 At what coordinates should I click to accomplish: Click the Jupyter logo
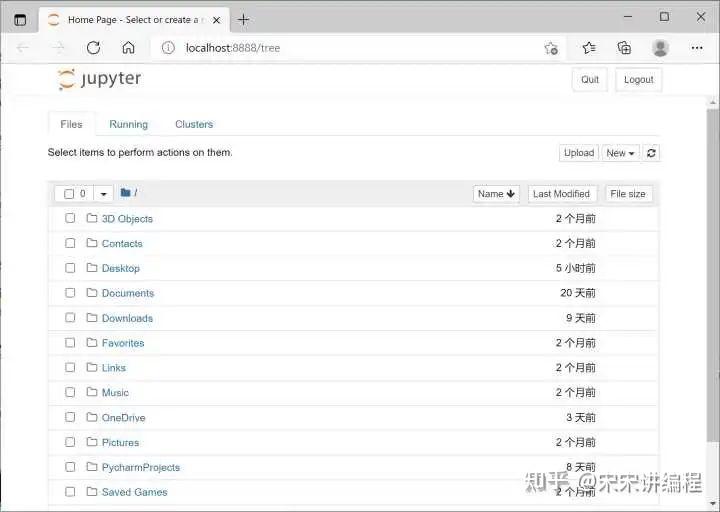coord(99,79)
